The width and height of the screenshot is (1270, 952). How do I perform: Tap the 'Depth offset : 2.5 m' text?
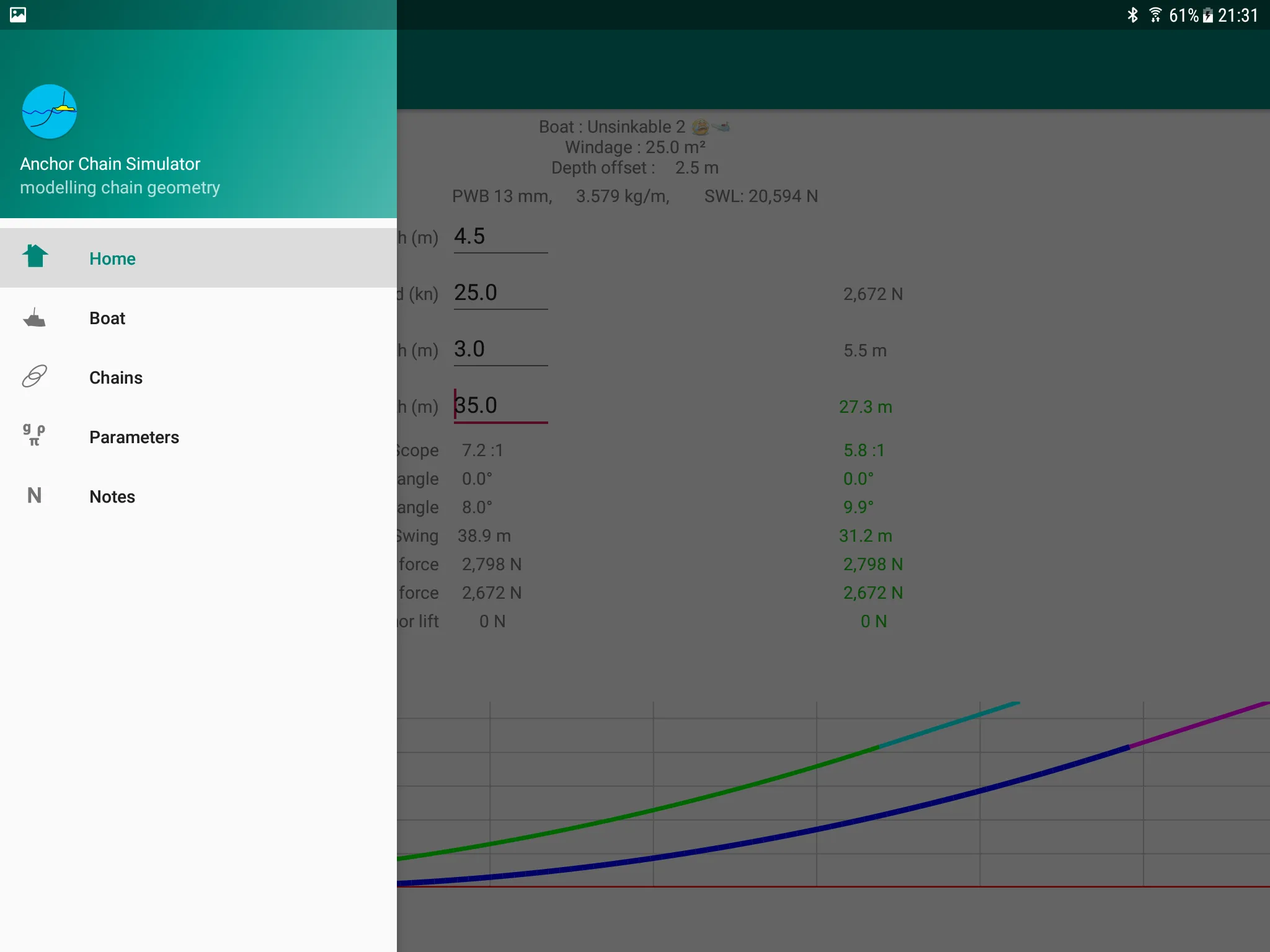pyautogui.click(x=635, y=167)
